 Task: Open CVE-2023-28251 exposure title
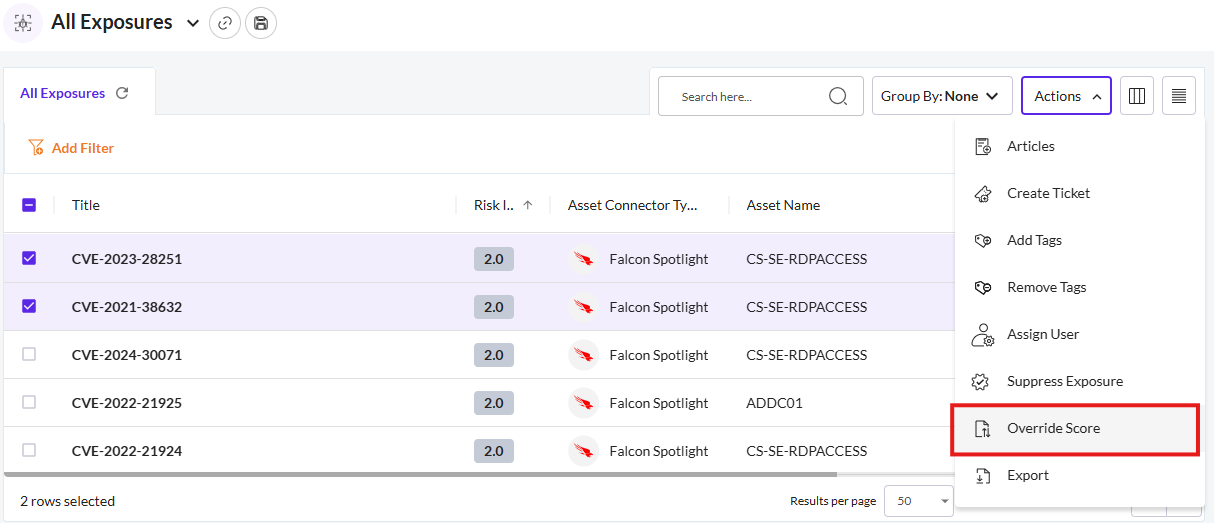click(x=127, y=259)
